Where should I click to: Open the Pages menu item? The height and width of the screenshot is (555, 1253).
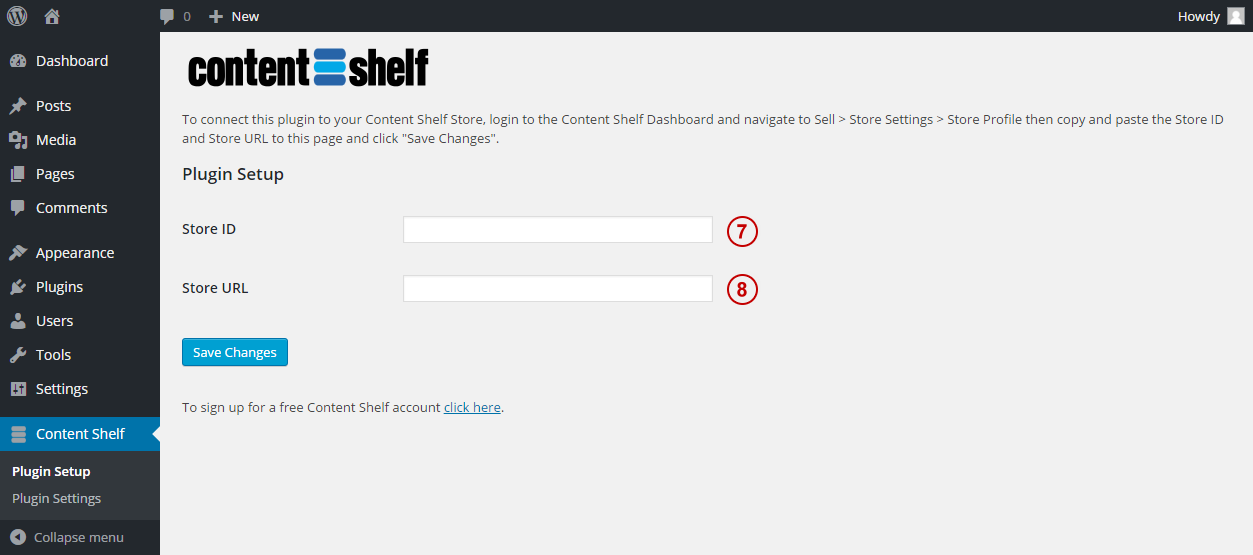click(x=80, y=174)
